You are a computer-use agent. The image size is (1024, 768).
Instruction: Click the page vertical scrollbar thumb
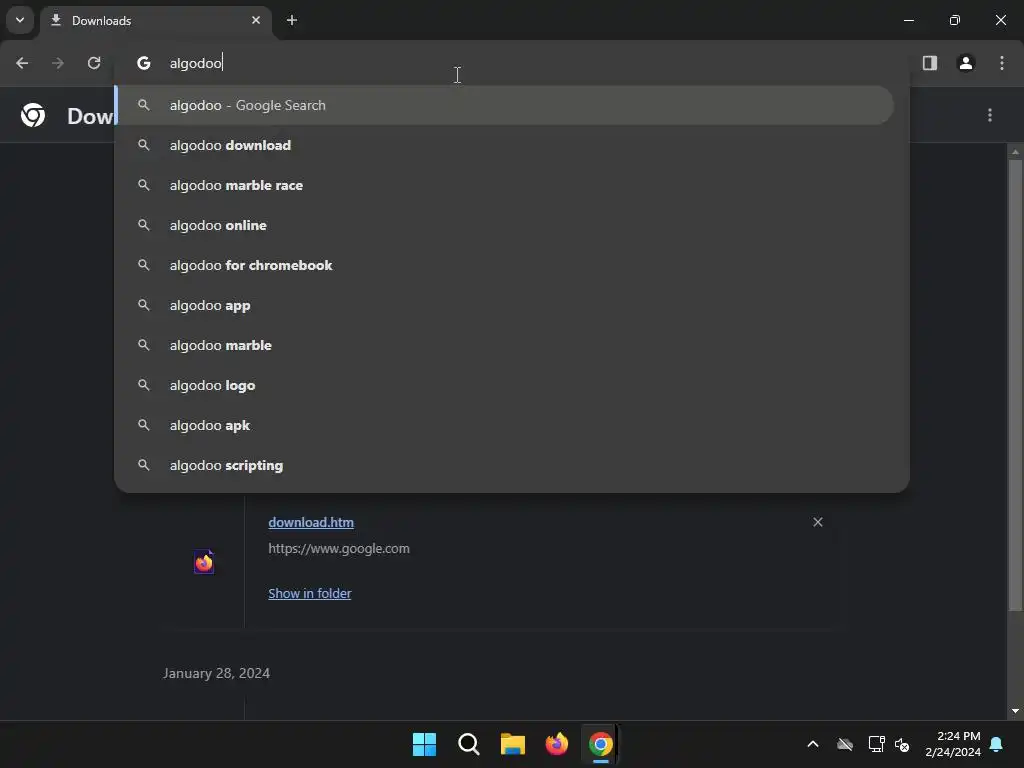tap(1015, 385)
